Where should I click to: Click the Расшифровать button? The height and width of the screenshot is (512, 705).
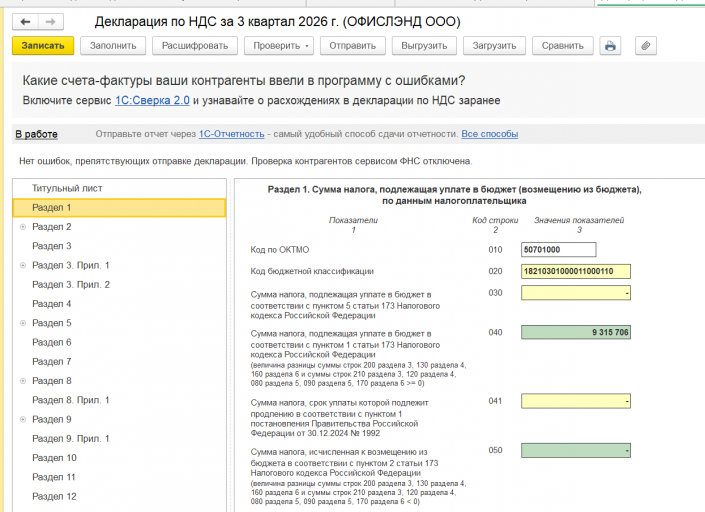(195, 46)
